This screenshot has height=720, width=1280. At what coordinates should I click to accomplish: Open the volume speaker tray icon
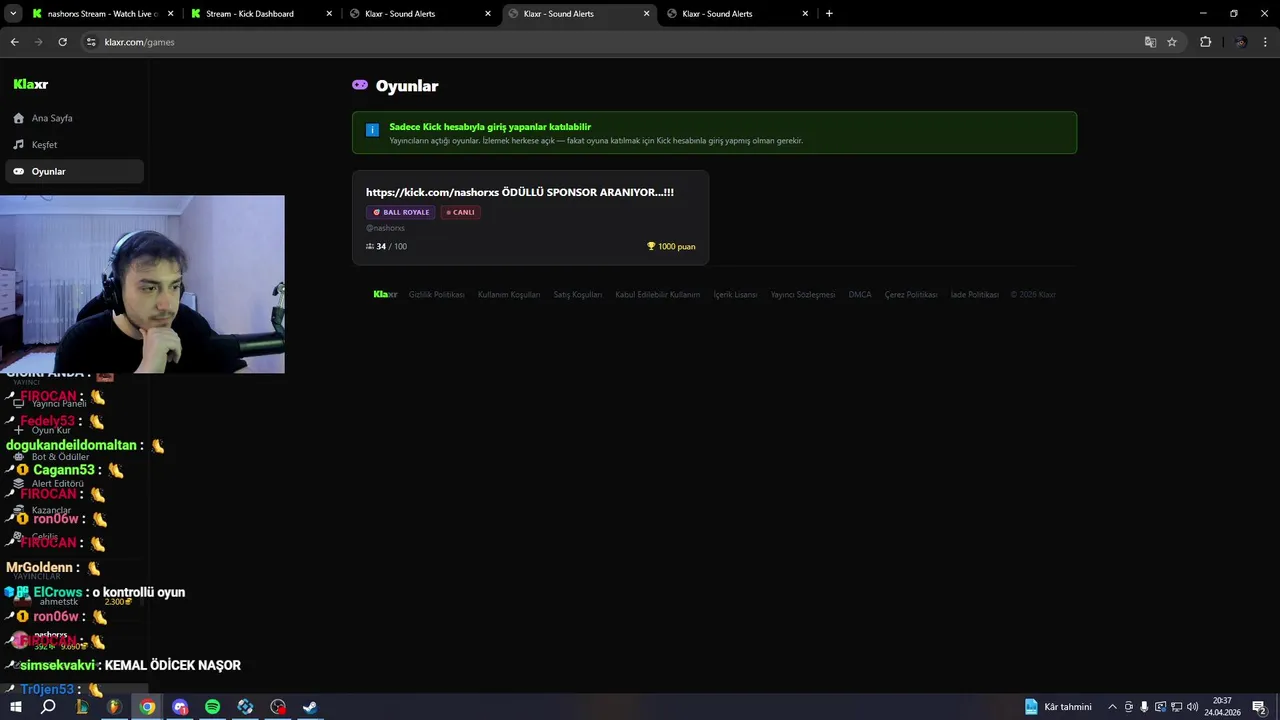pos(1192,707)
